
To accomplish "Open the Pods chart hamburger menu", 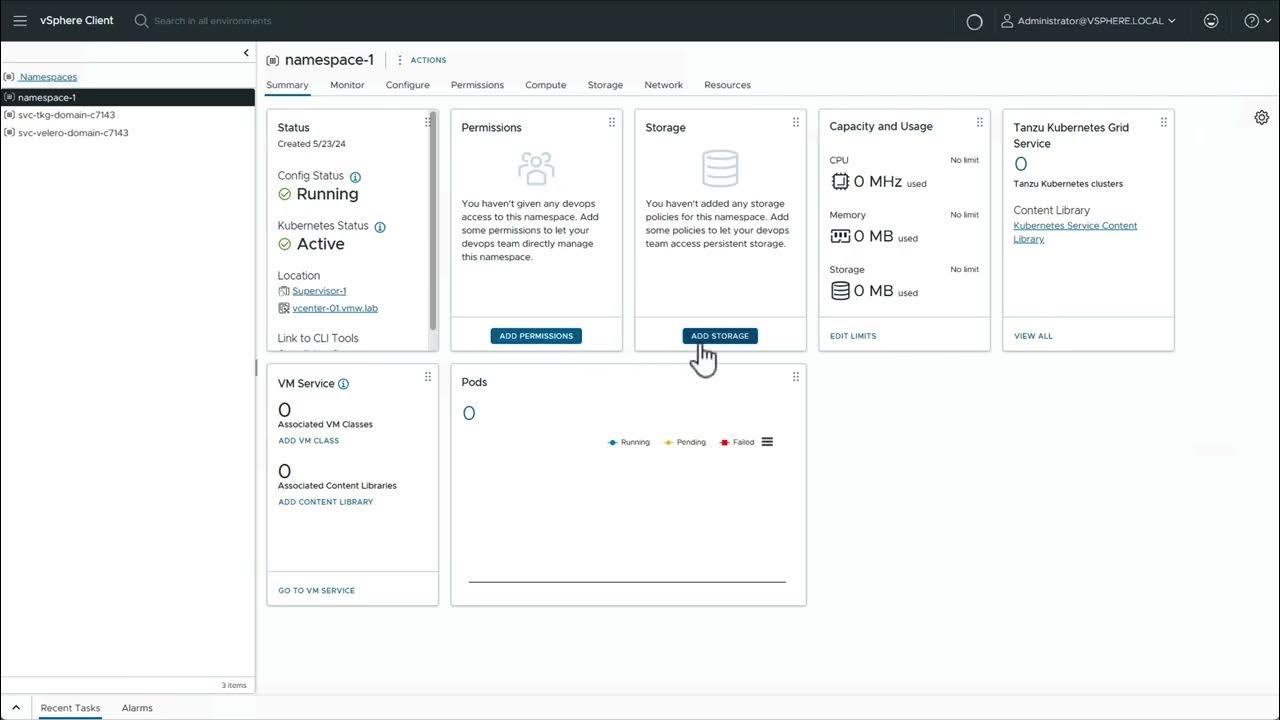I will [767, 442].
